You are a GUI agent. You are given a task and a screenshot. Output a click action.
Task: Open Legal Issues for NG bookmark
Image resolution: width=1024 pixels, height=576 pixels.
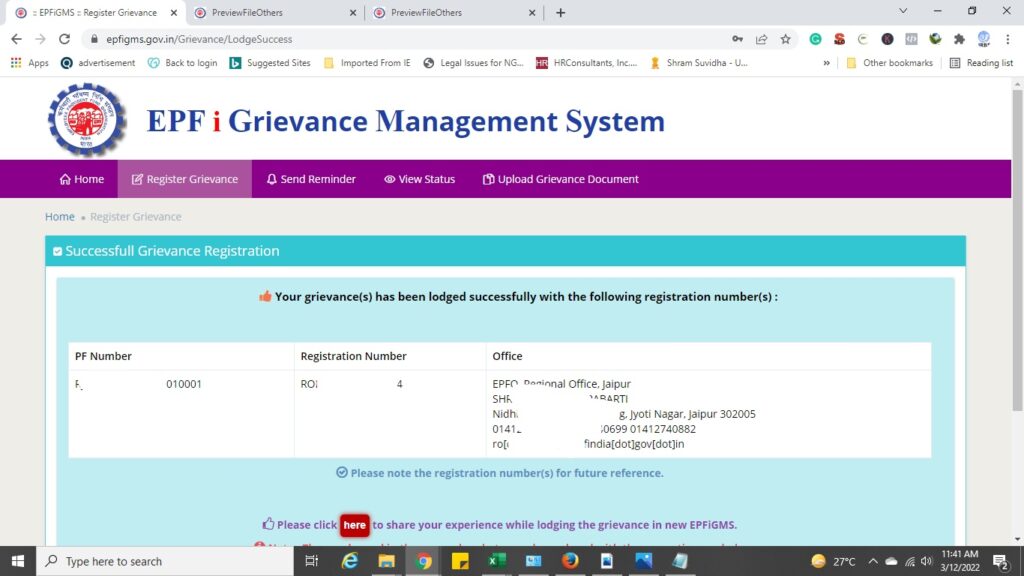coord(473,63)
